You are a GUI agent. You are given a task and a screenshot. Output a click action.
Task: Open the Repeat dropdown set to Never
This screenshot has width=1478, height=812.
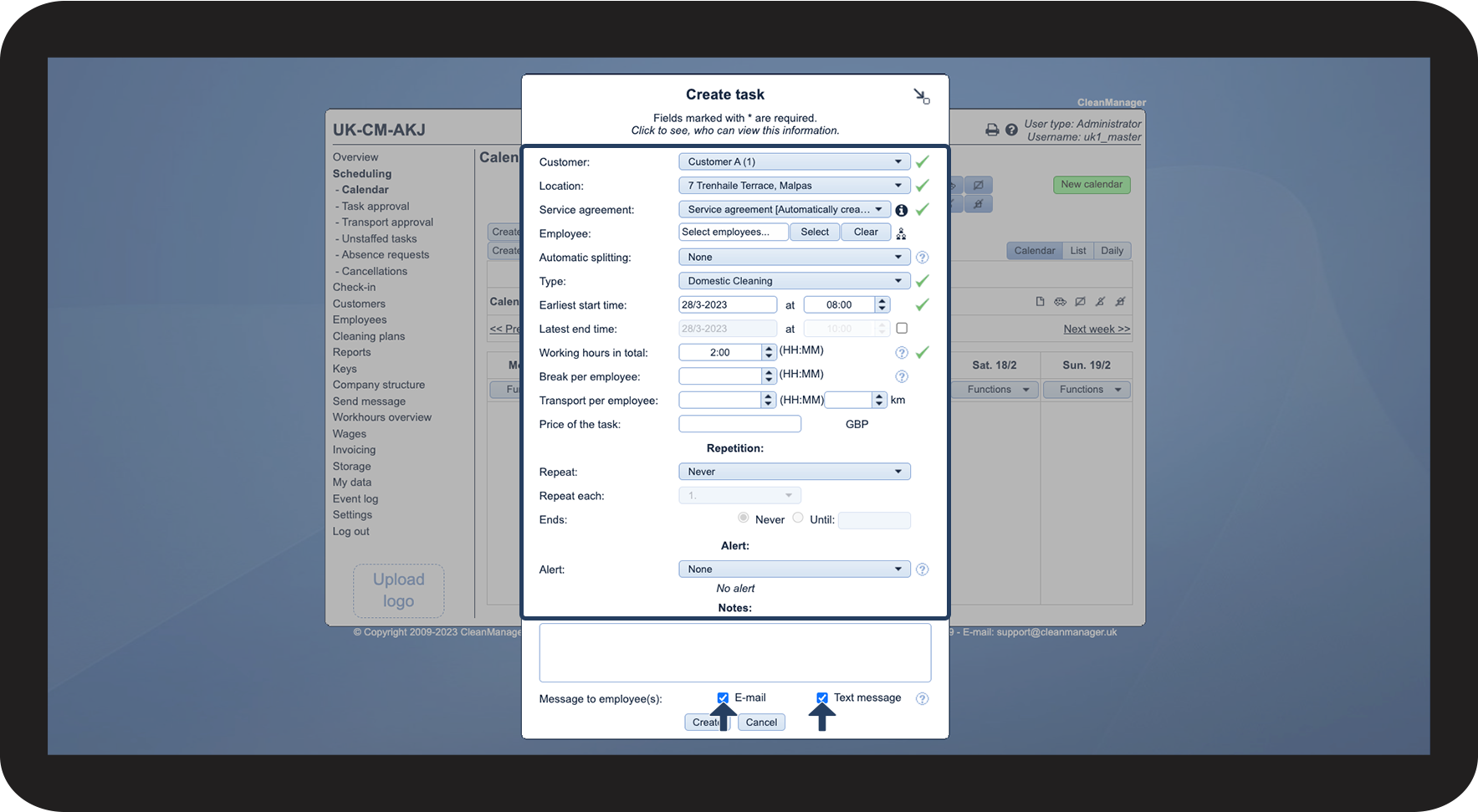(x=794, y=472)
